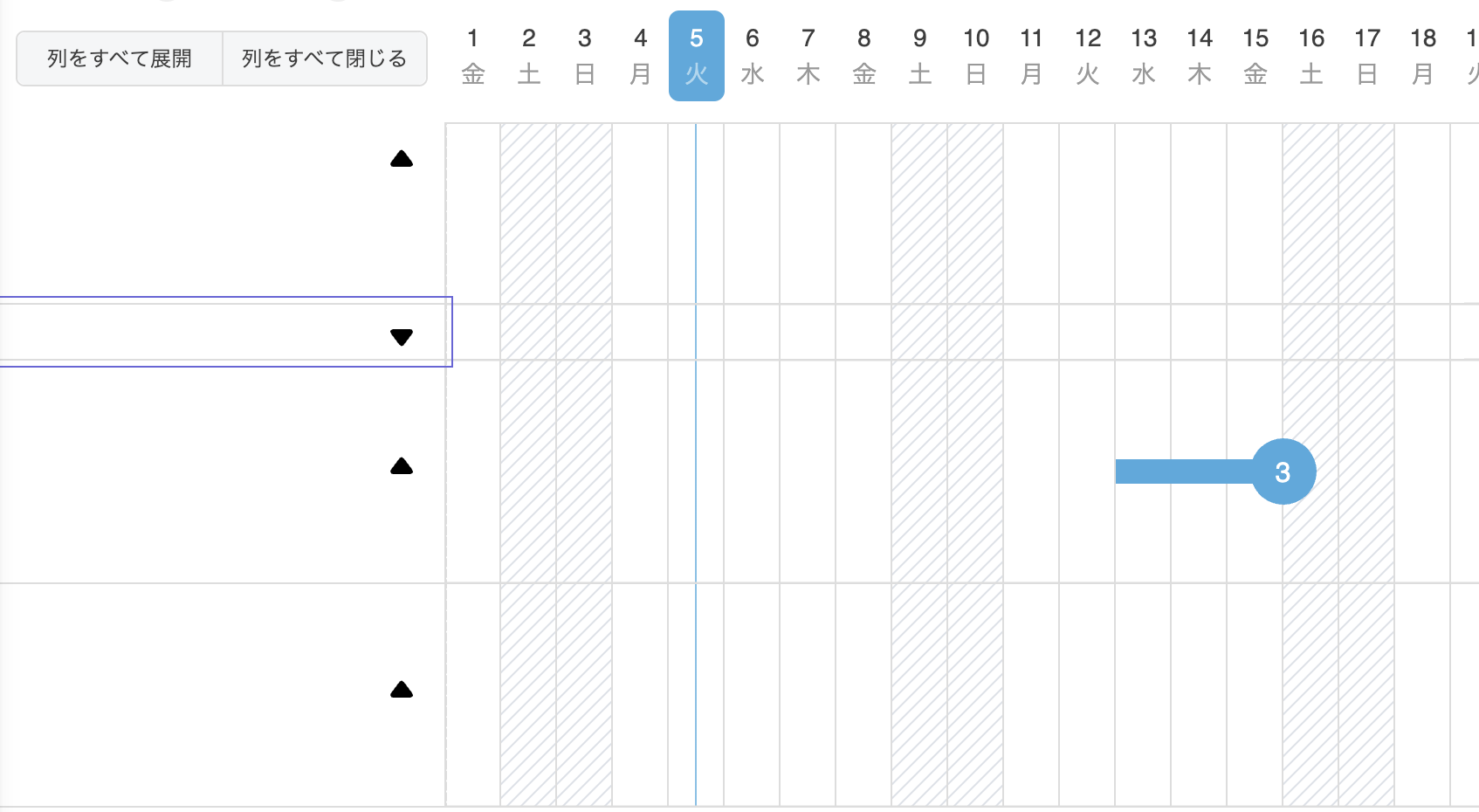This screenshot has height=812, width=1479.
Task: Choose date 4 月 in the calendar header
Action: (640, 56)
